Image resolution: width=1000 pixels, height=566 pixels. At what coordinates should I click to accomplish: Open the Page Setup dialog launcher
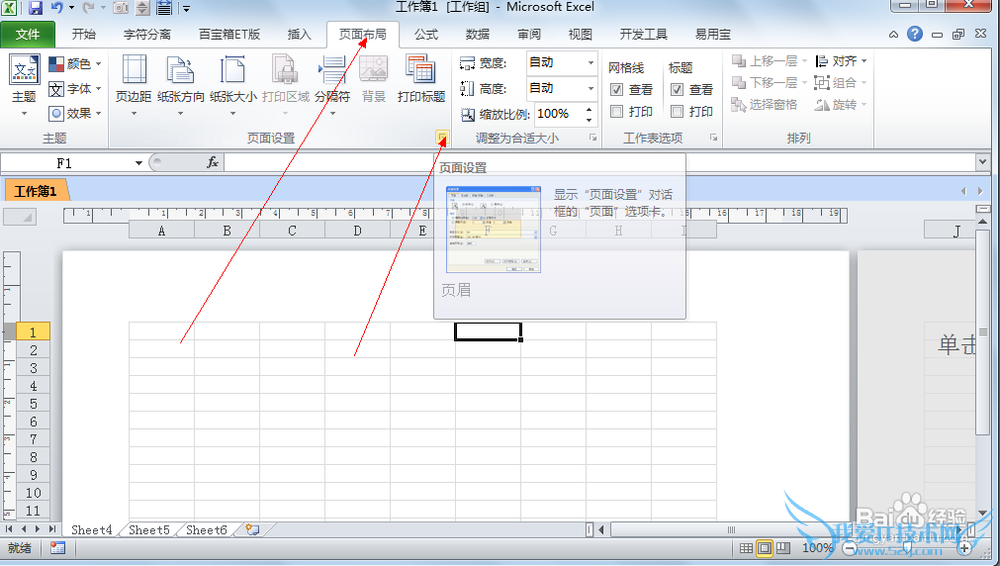[x=442, y=137]
